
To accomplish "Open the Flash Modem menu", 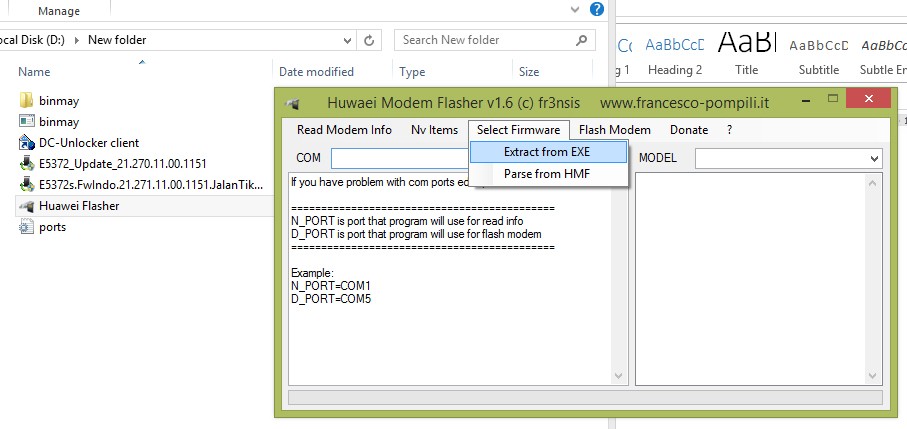I will pyautogui.click(x=615, y=130).
